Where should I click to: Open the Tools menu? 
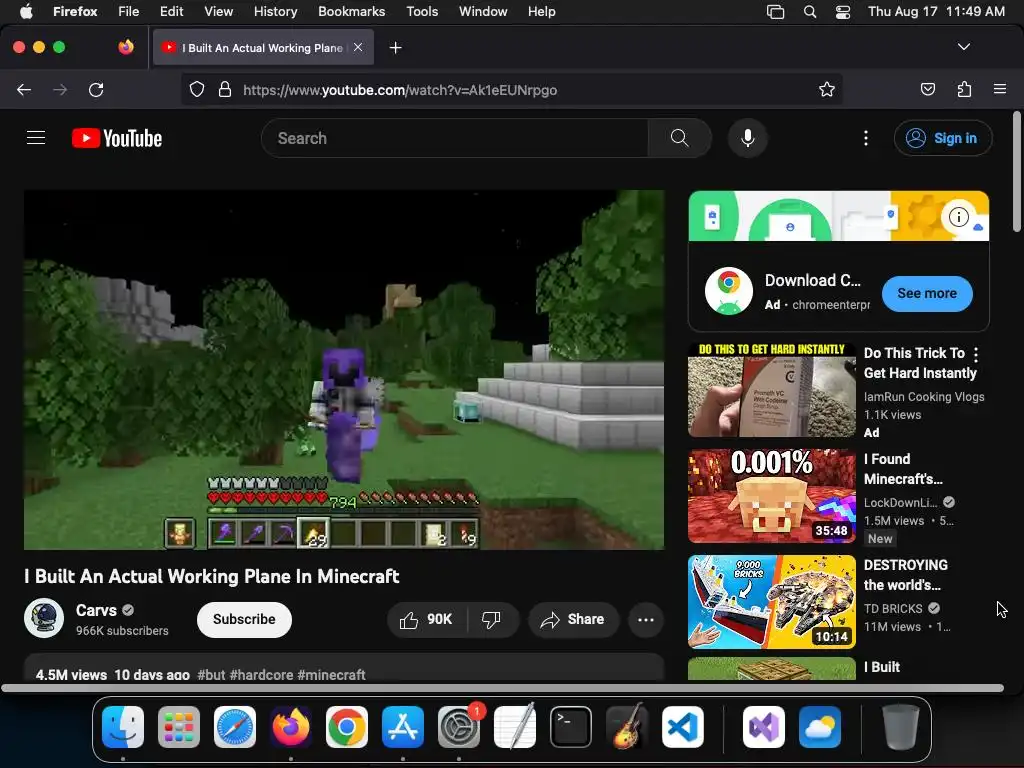click(422, 12)
